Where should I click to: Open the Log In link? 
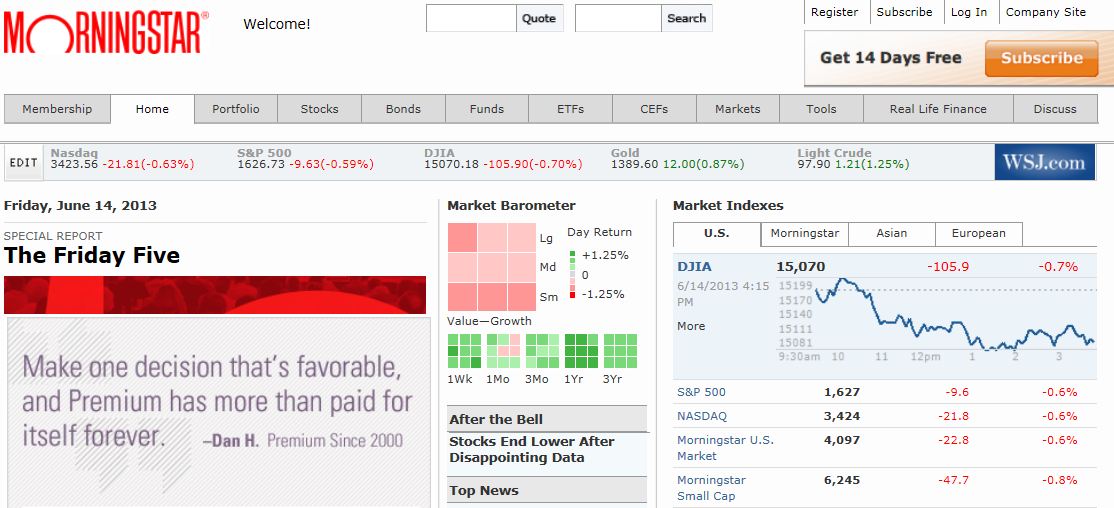click(x=969, y=12)
